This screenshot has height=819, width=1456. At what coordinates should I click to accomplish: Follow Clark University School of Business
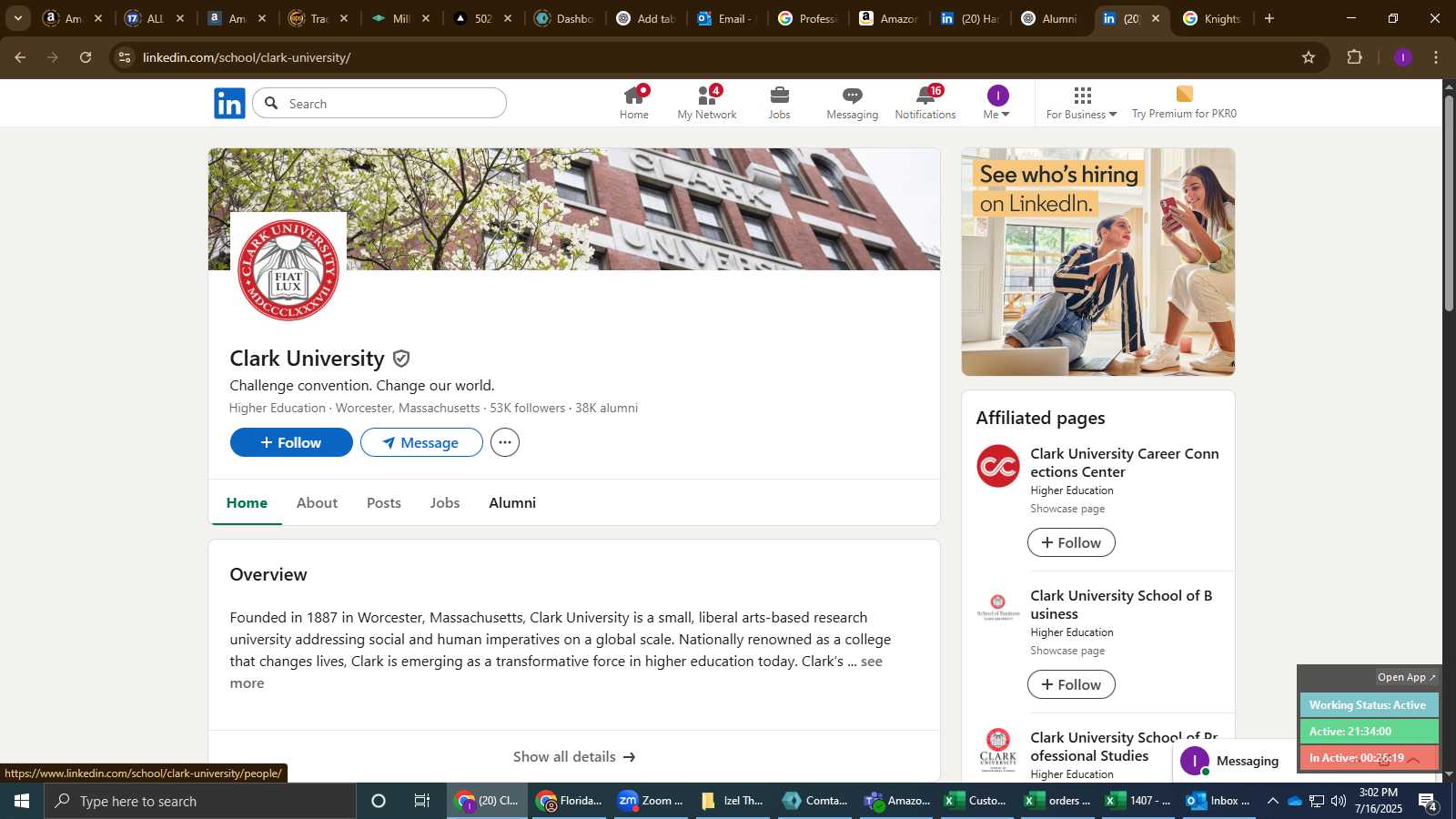pyautogui.click(x=1071, y=684)
